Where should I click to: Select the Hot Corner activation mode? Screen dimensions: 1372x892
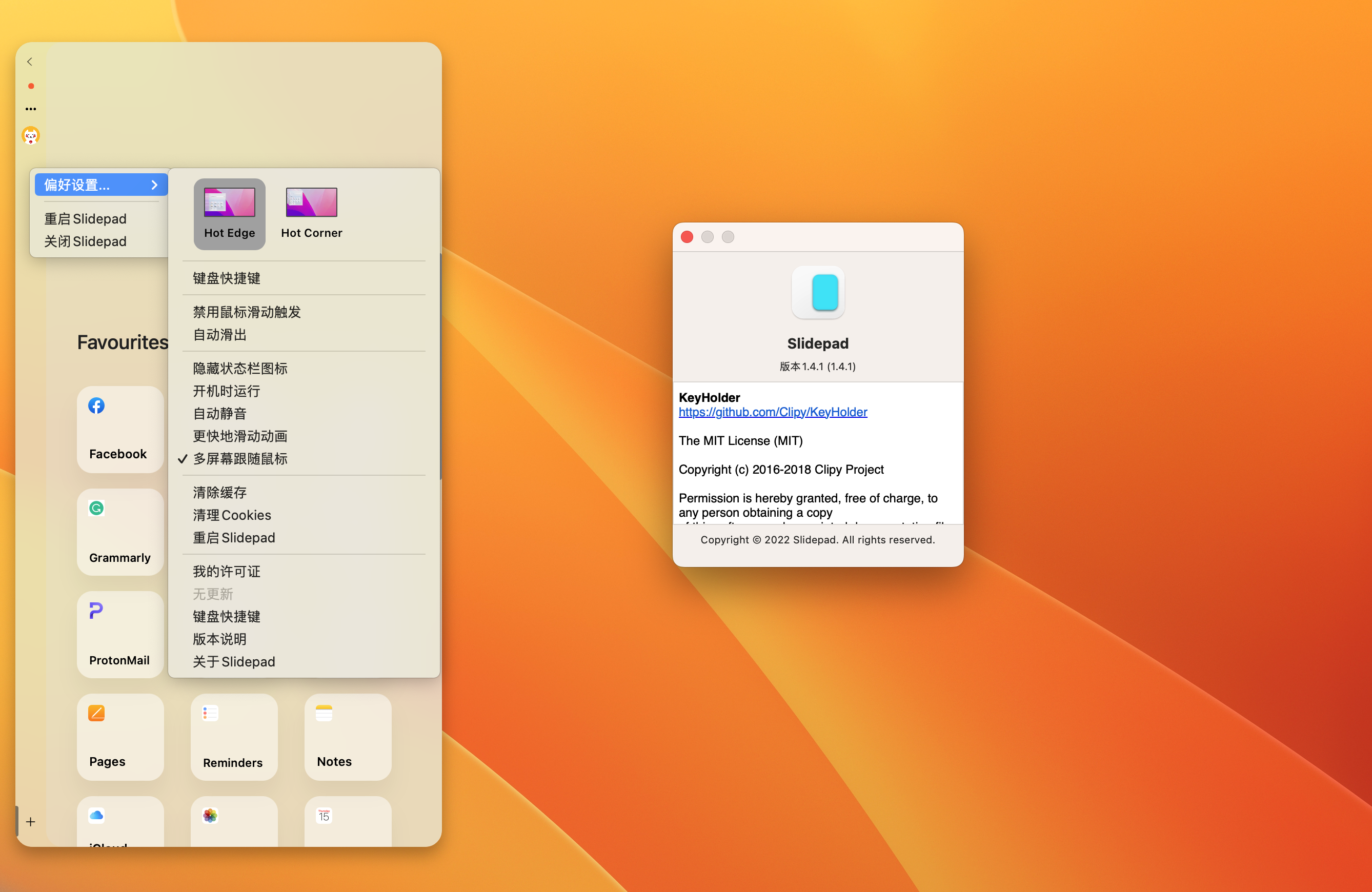pos(311,214)
